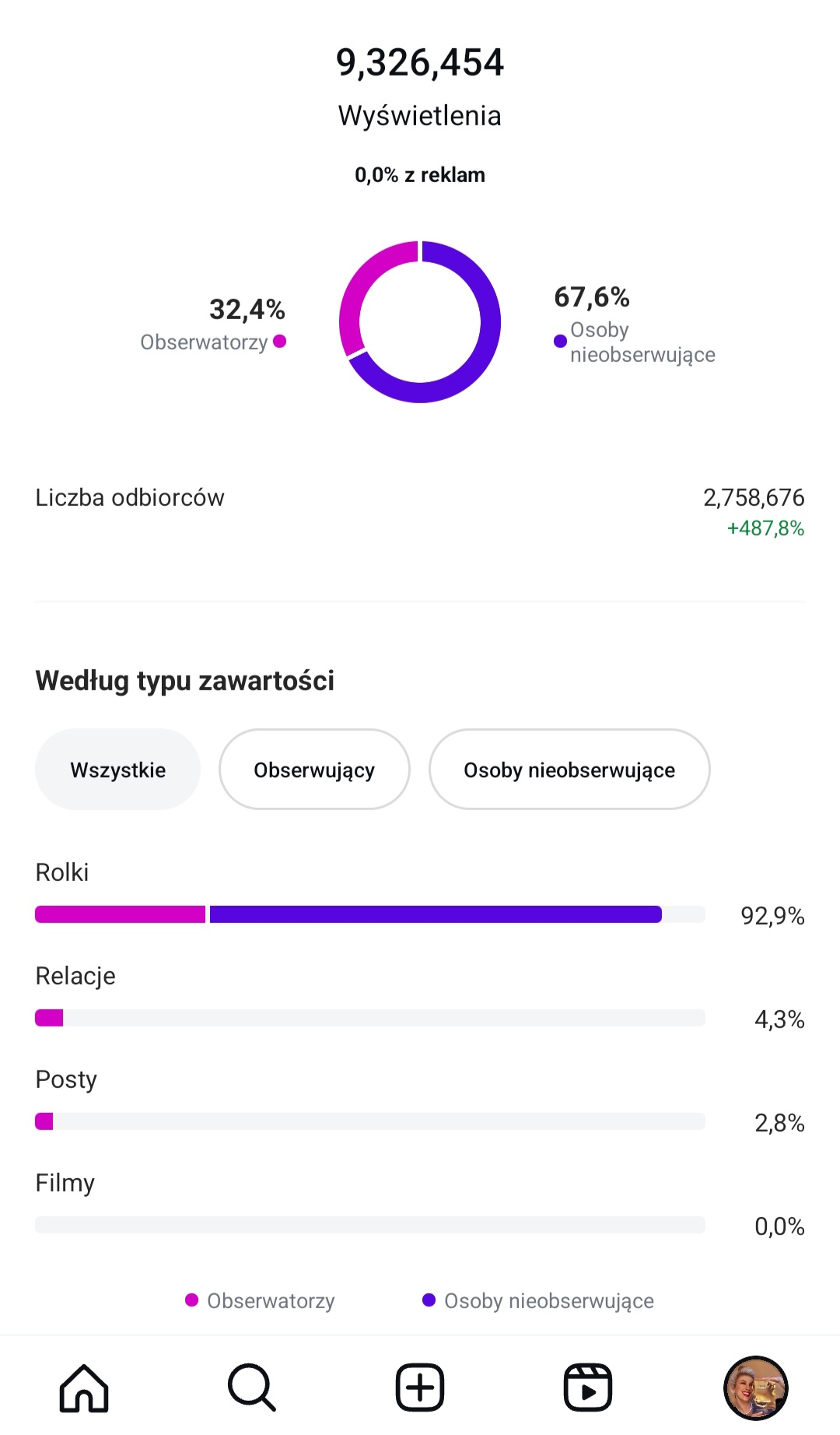Tap the Rolki purple bar segment
The height and width of the screenshot is (1435, 840).
coord(436,914)
